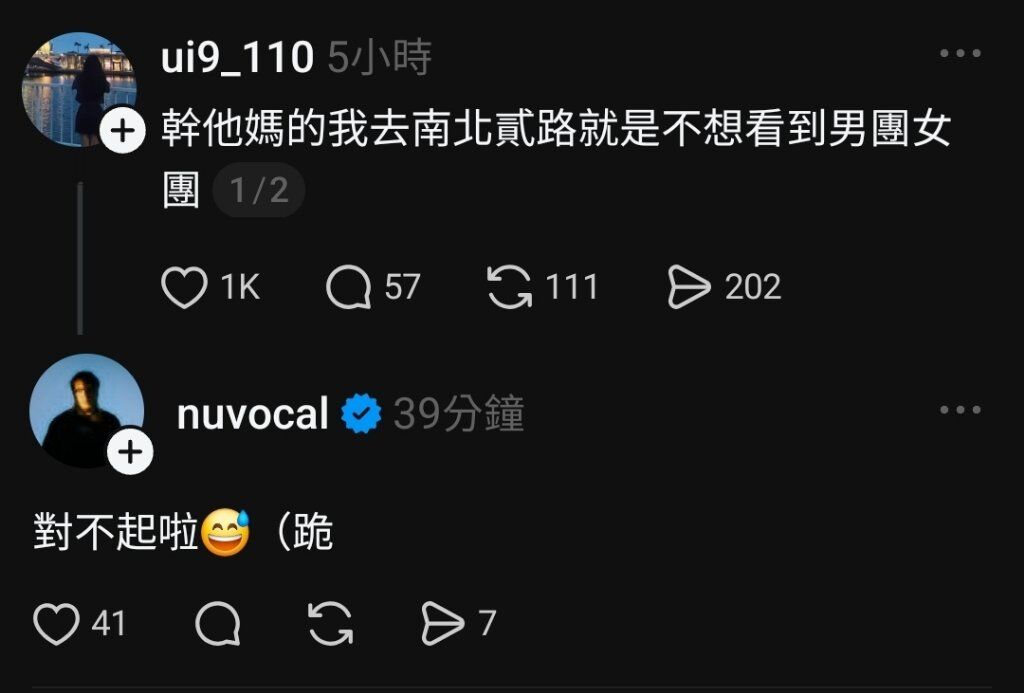Image resolution: width=1024 pixels, height=693 pixels.
Task: Tap nuvocal's blue verified badge
Action: coord(361,413)
